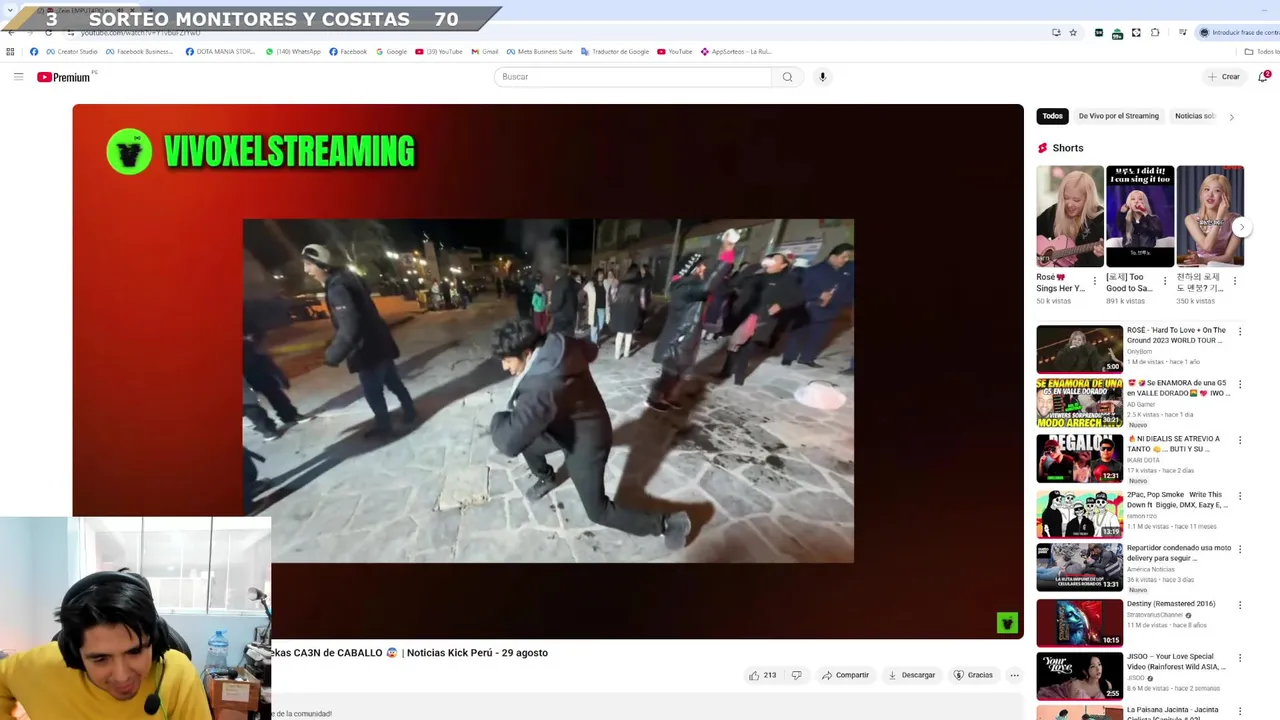The image size is (1280, 720).
Task: Open the Todos los marcadores folder
Action: [1263, 52]
